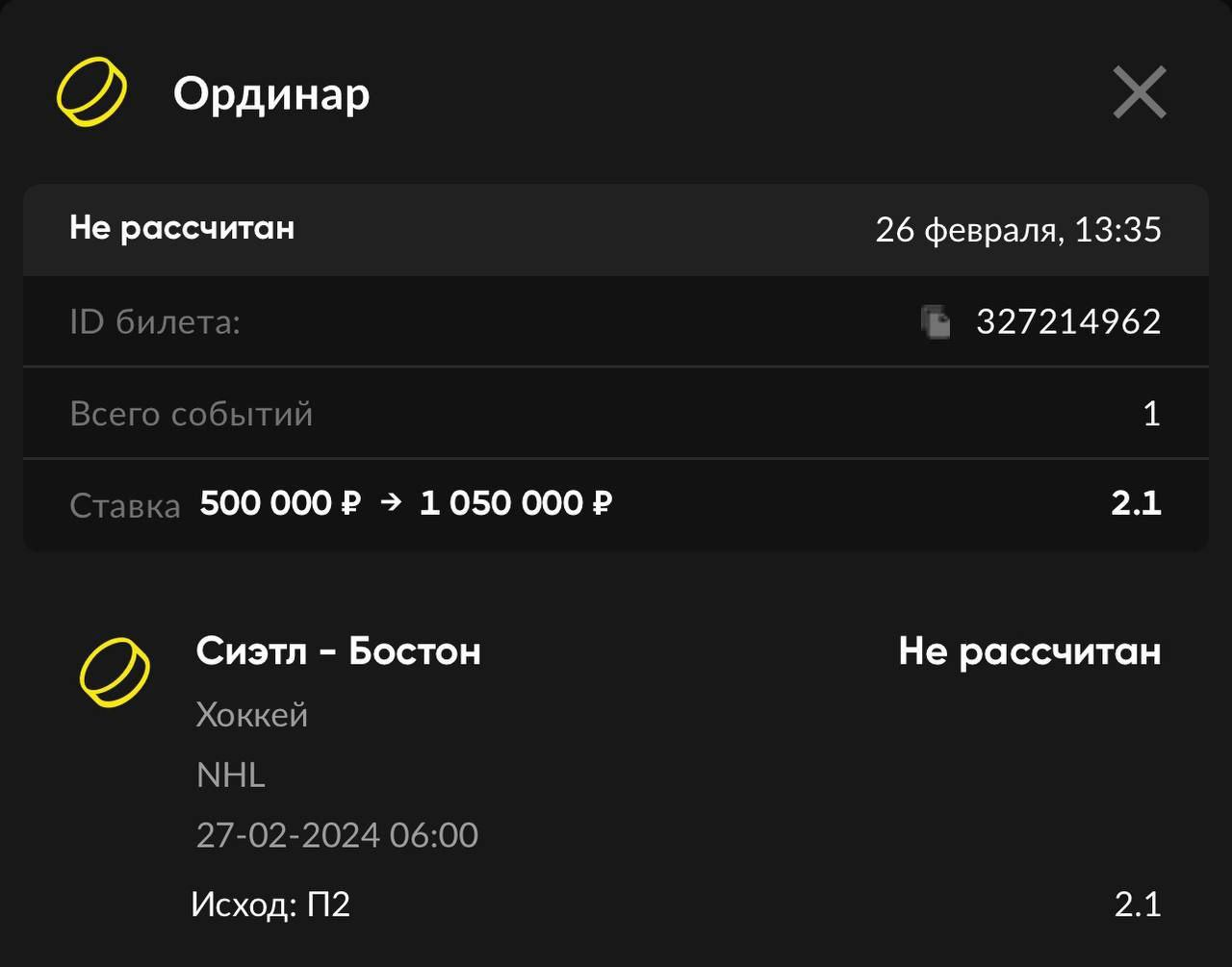This screenshot has height=967, width=1232.
Task: Click the Ординар title text
Action: pos(271,94)
